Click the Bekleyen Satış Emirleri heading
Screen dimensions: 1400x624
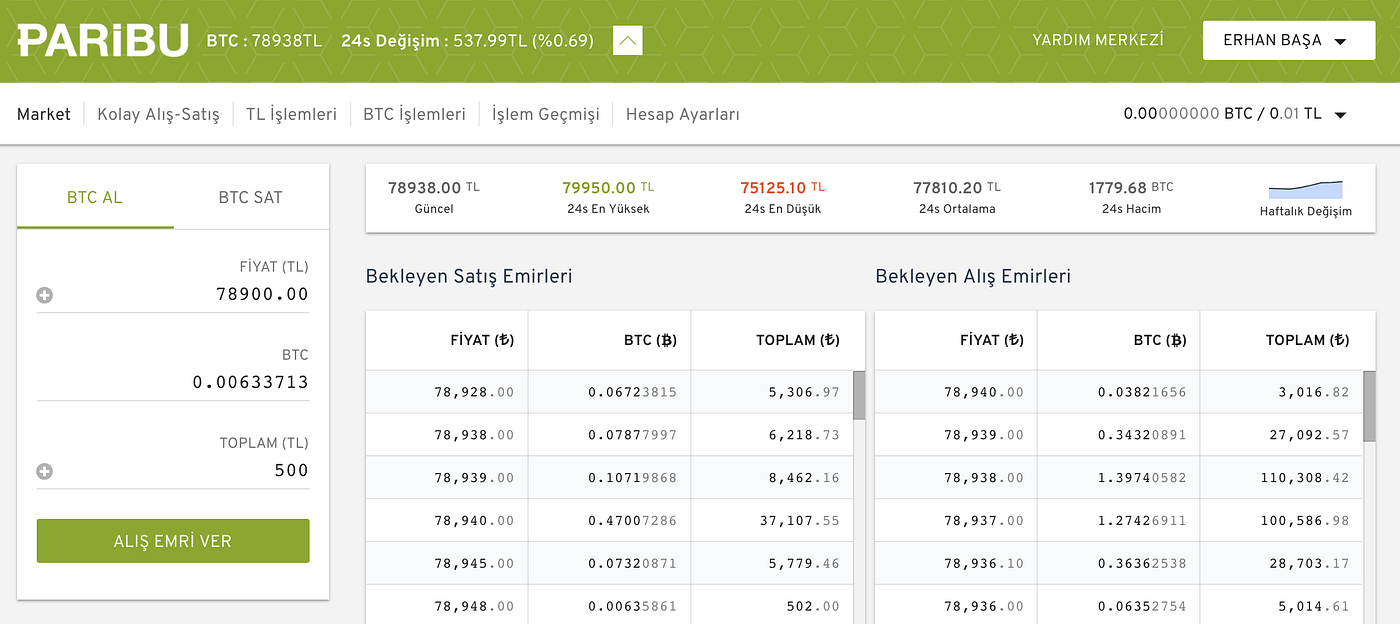coord(469,276)
